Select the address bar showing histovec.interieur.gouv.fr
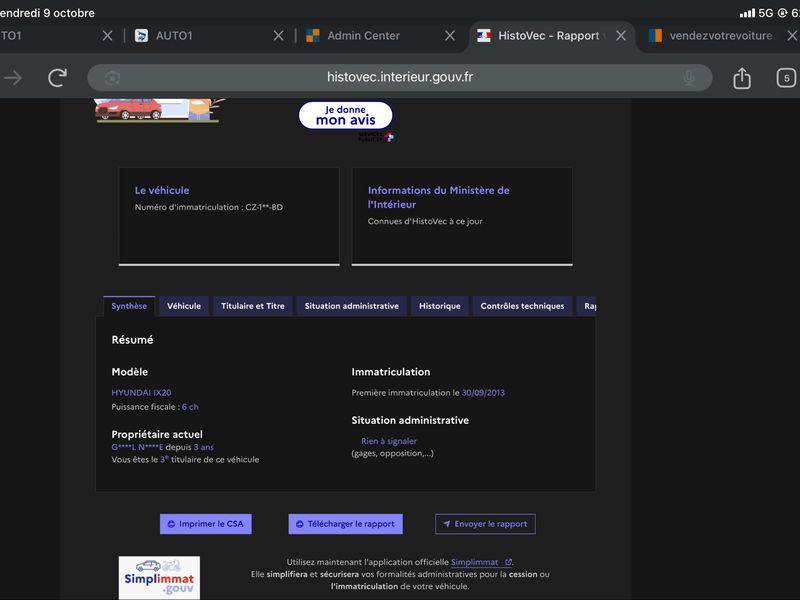Viewport: 800px width, 600px height. [x=399, y=78]
